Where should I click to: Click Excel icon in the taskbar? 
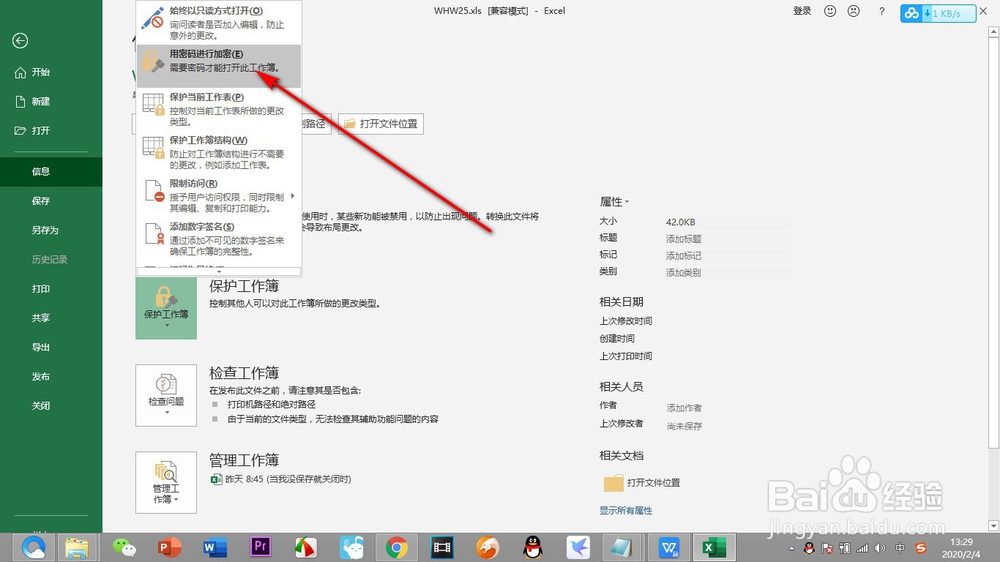tap(714, 547)
